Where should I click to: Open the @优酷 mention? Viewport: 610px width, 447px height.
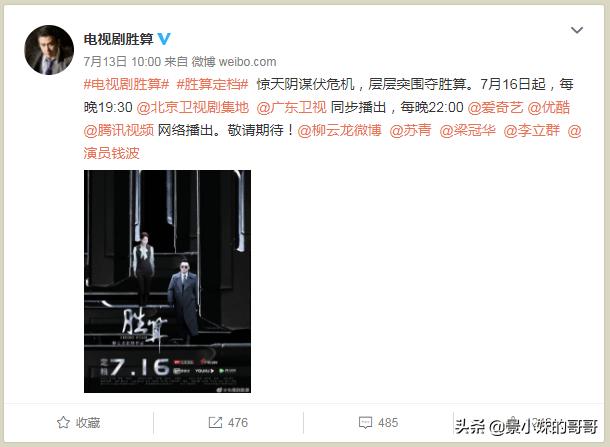549,107
